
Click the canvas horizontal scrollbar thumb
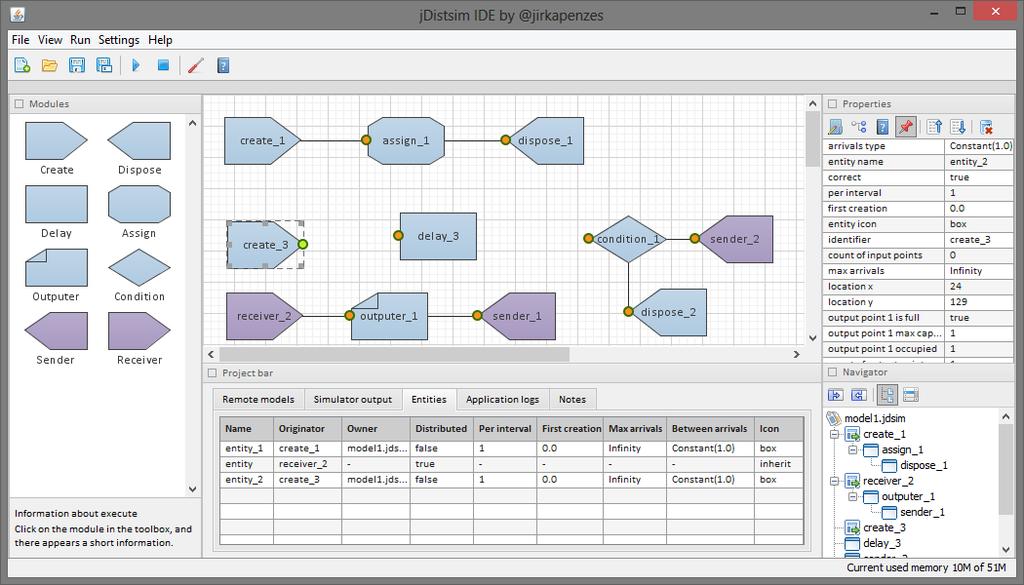point(394,355)
